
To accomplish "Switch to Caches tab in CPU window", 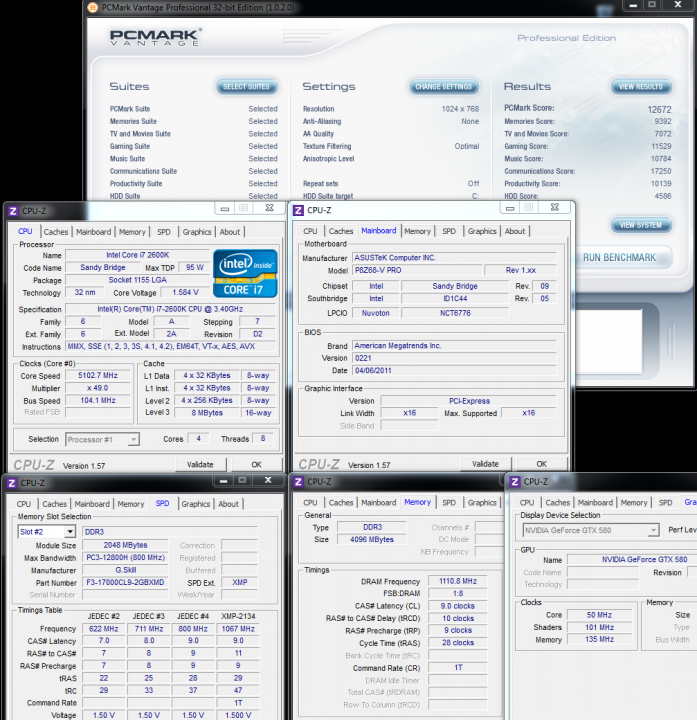I will coord(56,232).
